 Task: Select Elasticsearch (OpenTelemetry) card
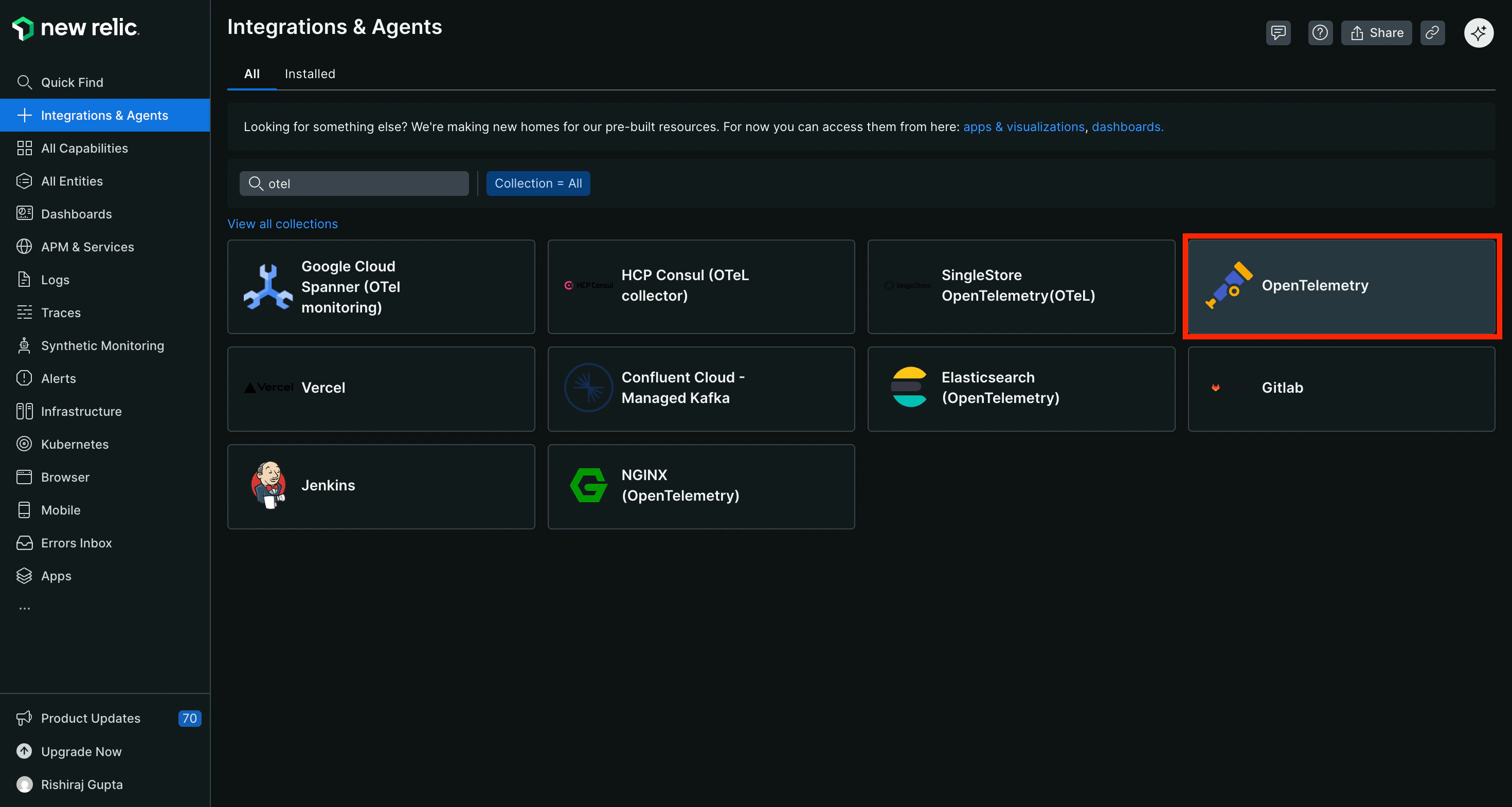pyautogui.click(x=1021, y=389)
